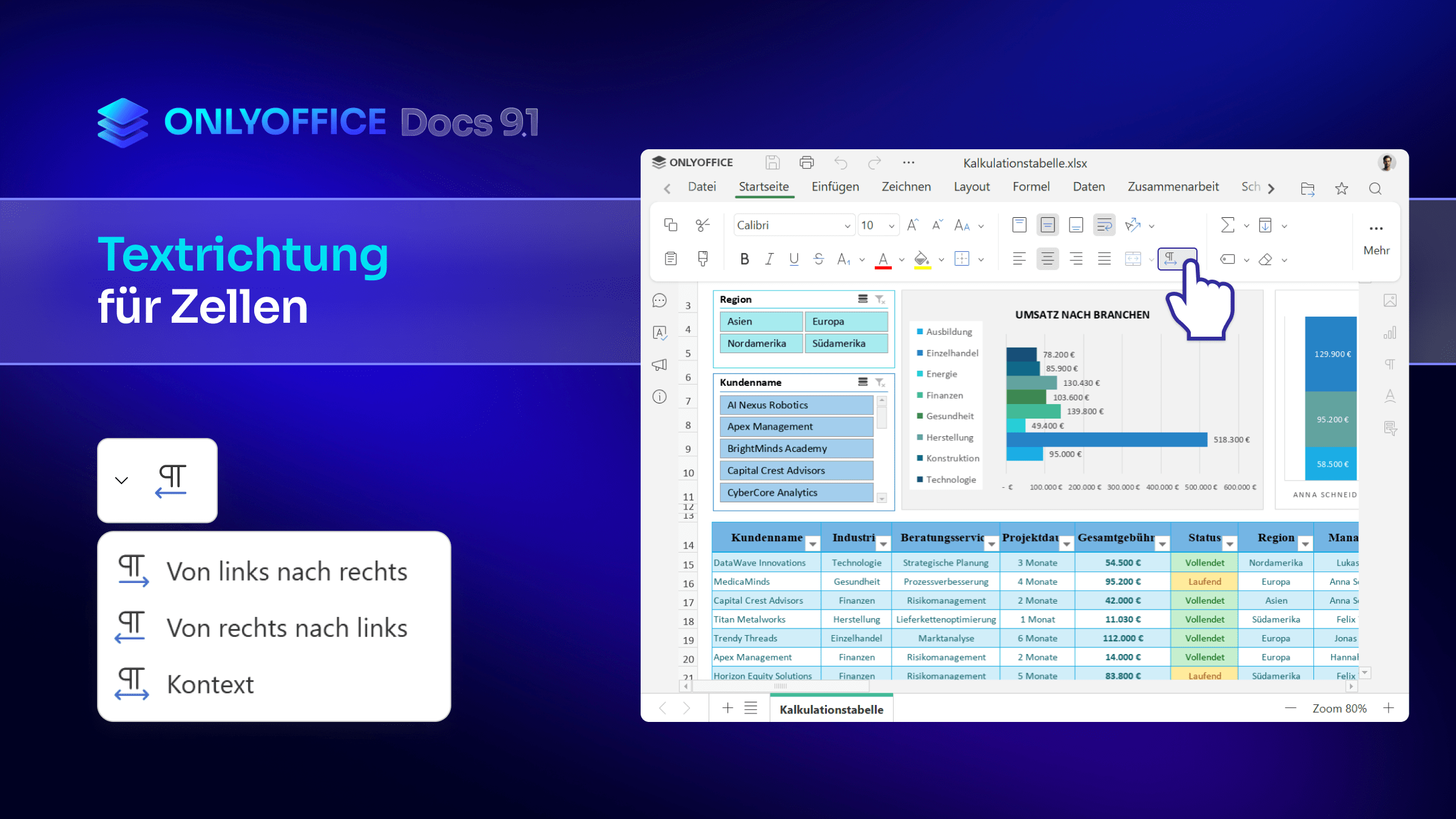
Task: Expand the font size 10 dropdown
Action: pyautogui.click(x=891, y=226)
